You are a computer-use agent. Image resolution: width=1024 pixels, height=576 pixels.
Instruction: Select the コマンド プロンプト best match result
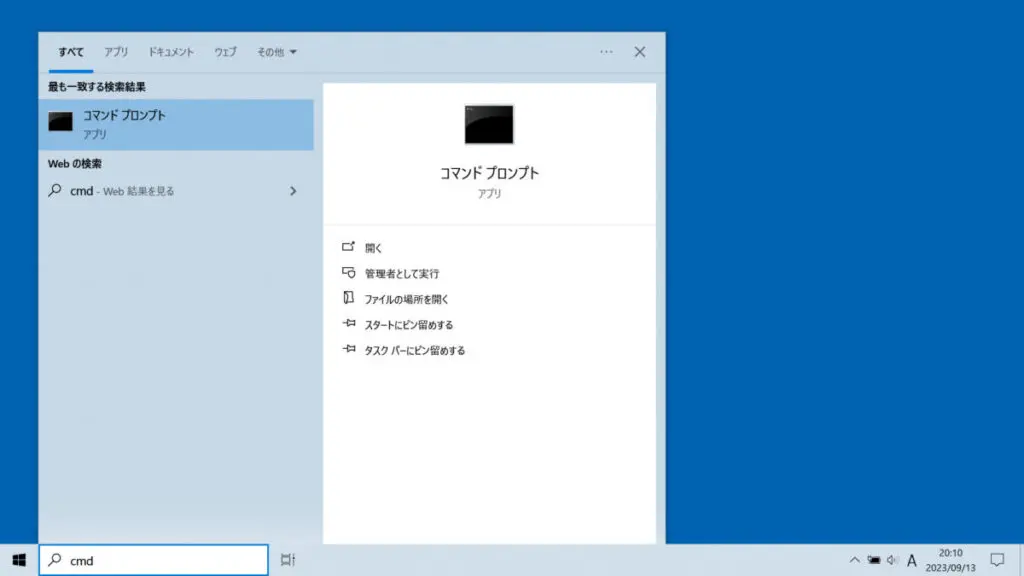176,124
